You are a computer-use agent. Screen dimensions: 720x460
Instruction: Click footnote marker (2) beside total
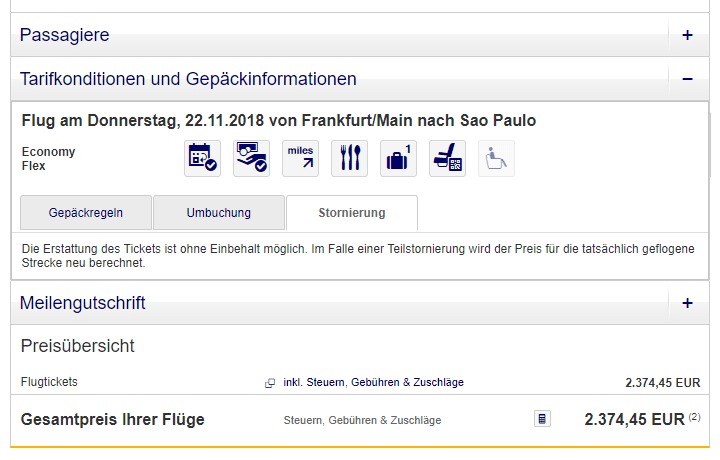pyautogui.click(x=694, y=417)
